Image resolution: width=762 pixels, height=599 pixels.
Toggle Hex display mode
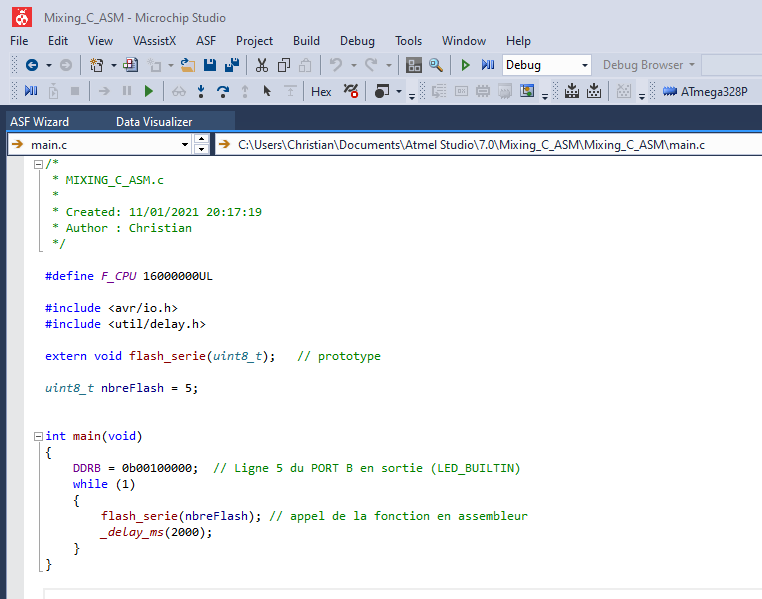tap(321, 91)
